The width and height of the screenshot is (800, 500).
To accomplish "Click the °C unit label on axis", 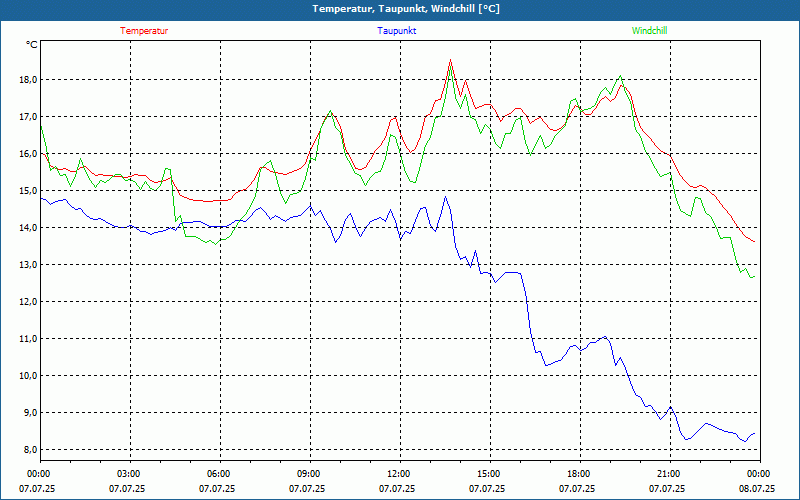I will (x=32, y=45).
